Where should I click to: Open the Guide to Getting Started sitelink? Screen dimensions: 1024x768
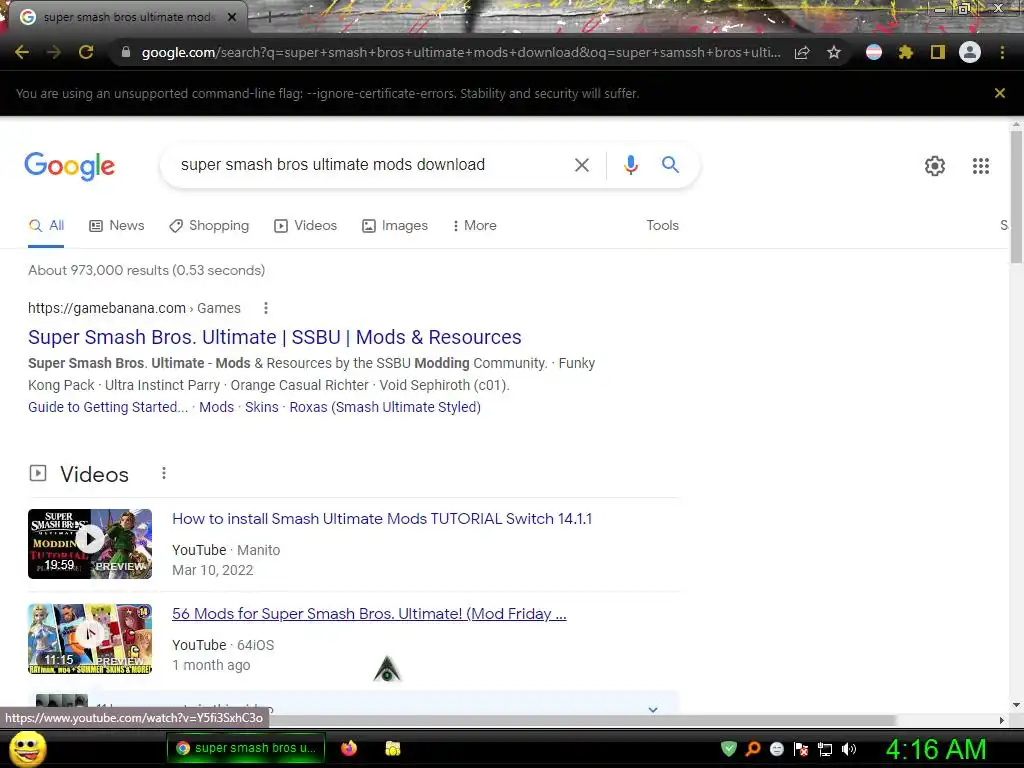coord(108,407)
